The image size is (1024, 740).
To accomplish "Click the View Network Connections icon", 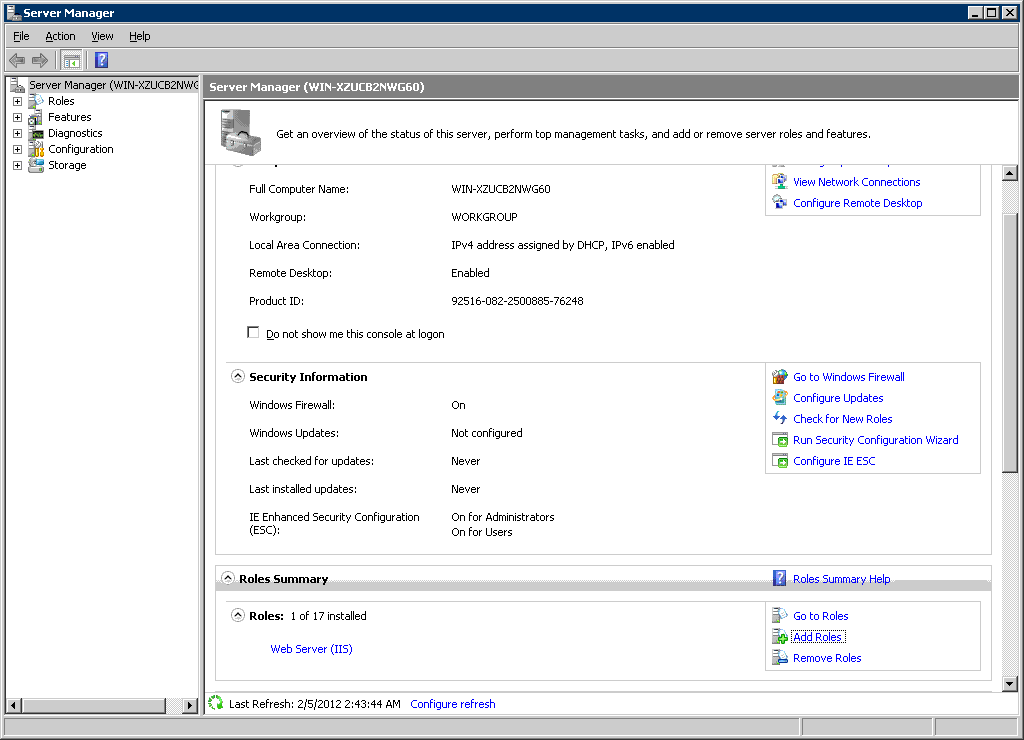I will tap(780, 182).
